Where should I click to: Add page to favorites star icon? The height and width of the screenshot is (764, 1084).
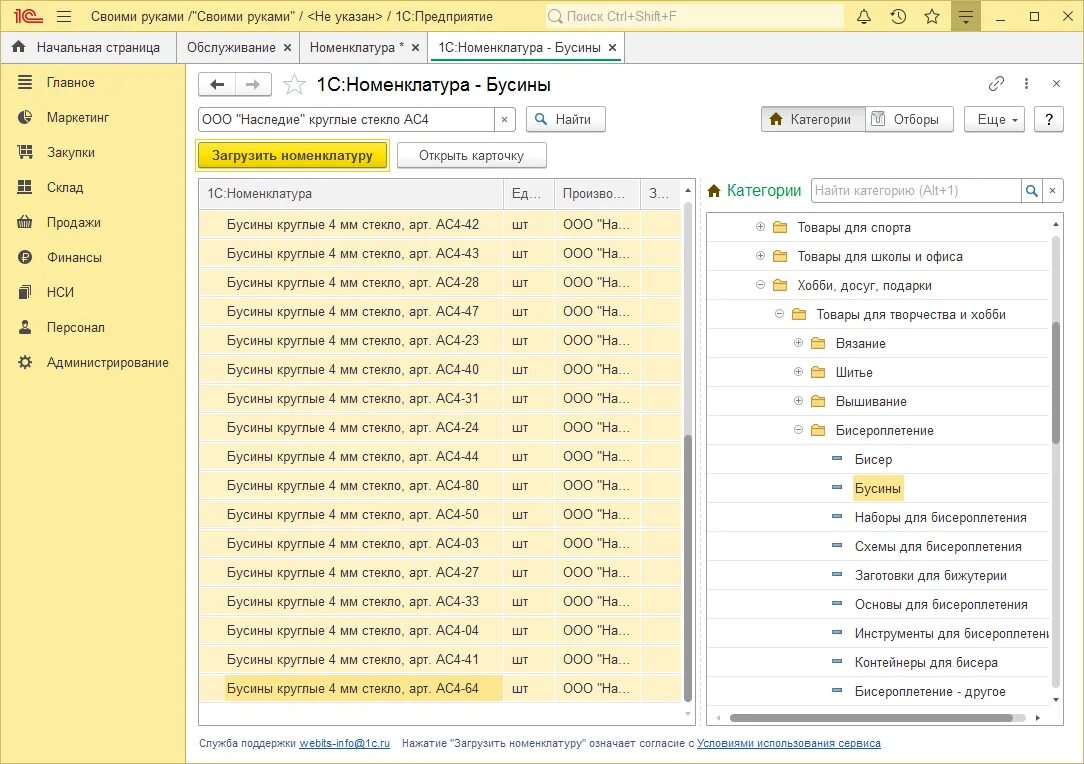click(294, 84)
